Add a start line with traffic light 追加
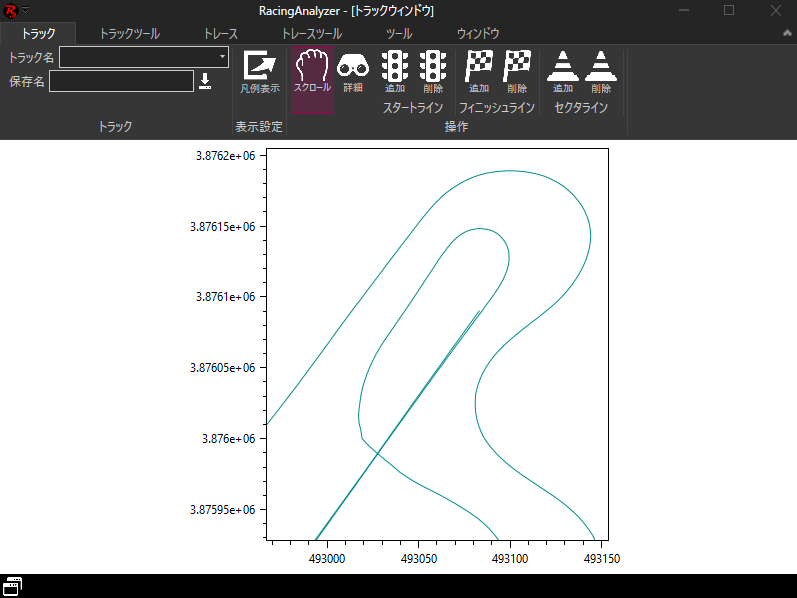Image resolution: width=797 pixels, height=598 pixels. (x=395, y=72)
